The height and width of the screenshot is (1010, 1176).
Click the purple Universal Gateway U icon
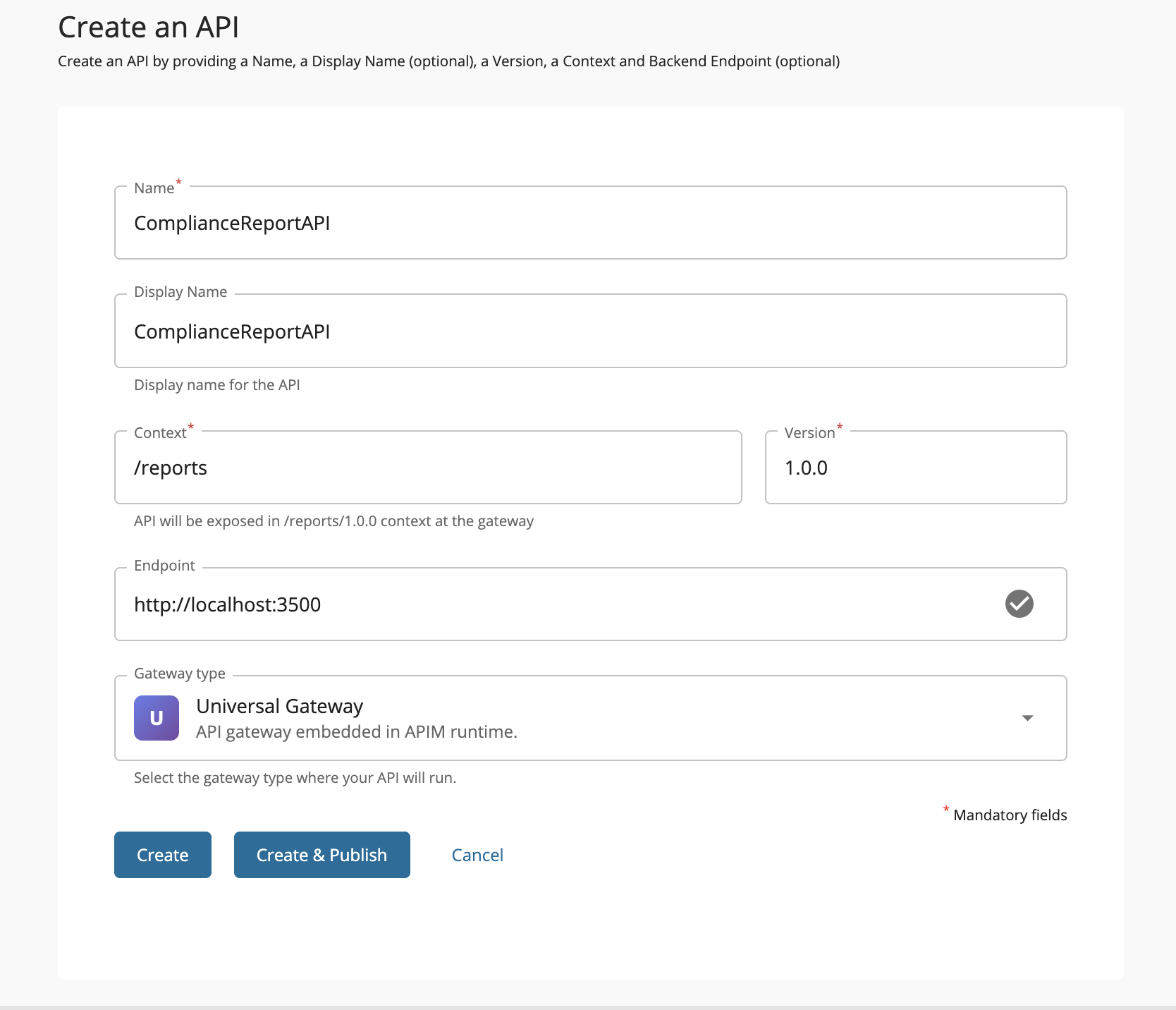(157, 718)
